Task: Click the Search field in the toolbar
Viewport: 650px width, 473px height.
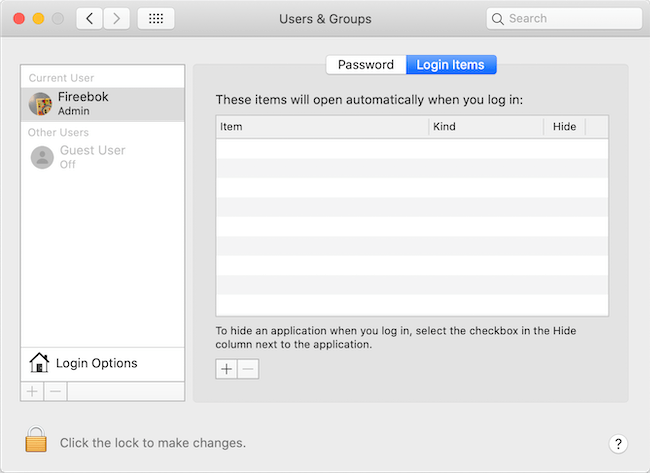Action: click(x=564, y=19)
